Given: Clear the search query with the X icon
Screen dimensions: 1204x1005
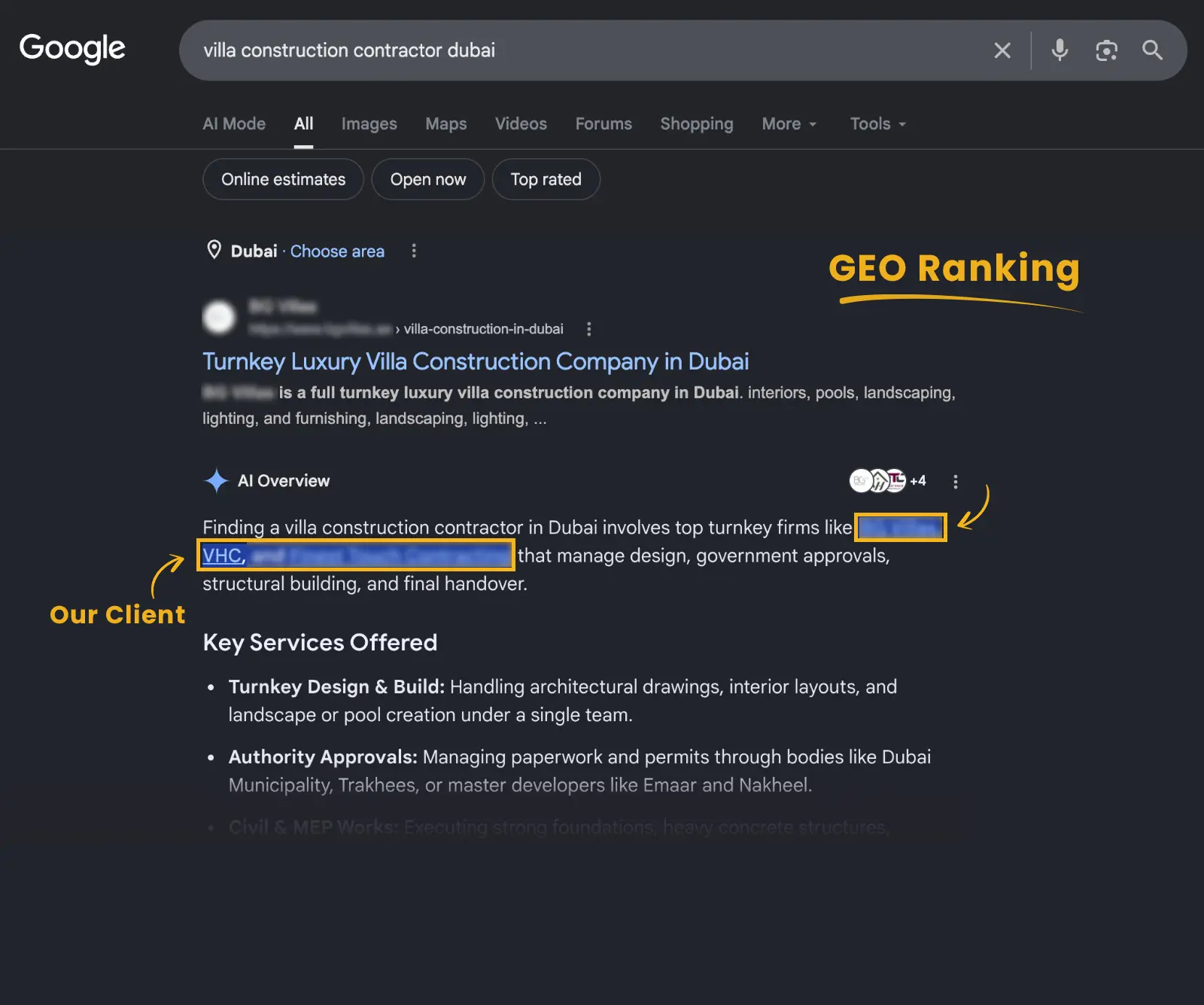Looking at the screenshot, I should [x=1002, y=50].
